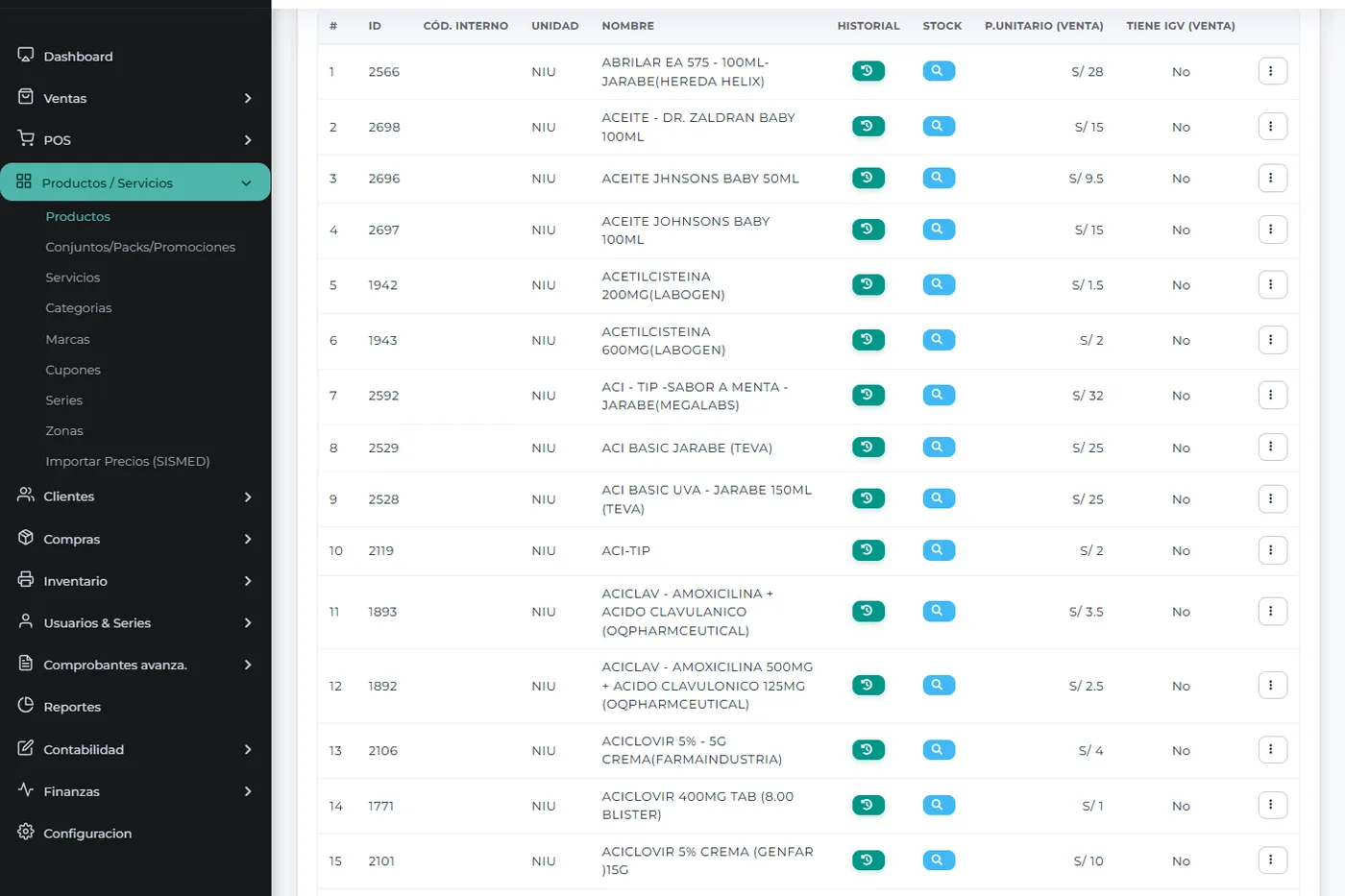The width and height of the screenshot is (1345, 896).
Task: Open Series submenu item
Action: (64, 400)
